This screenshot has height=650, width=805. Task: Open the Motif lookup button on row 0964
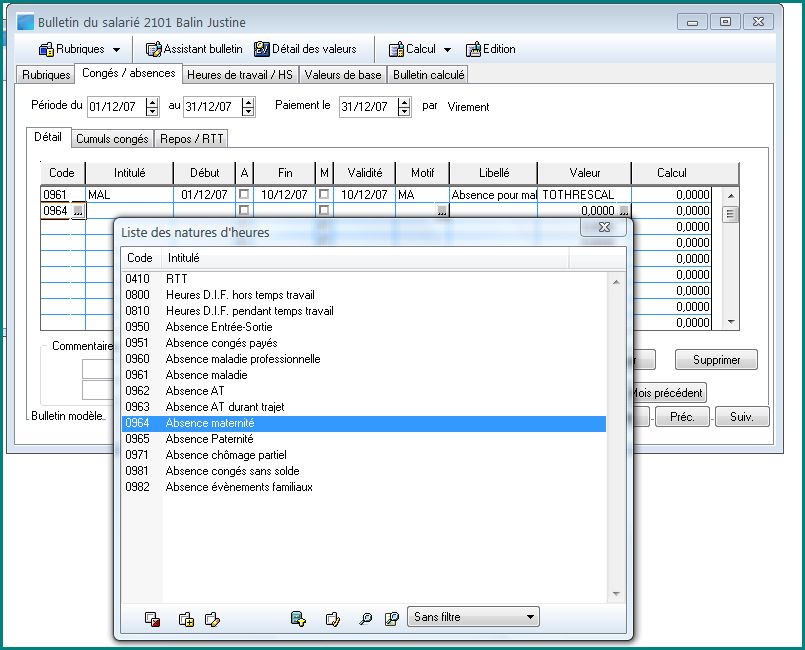tap(442, 211)
